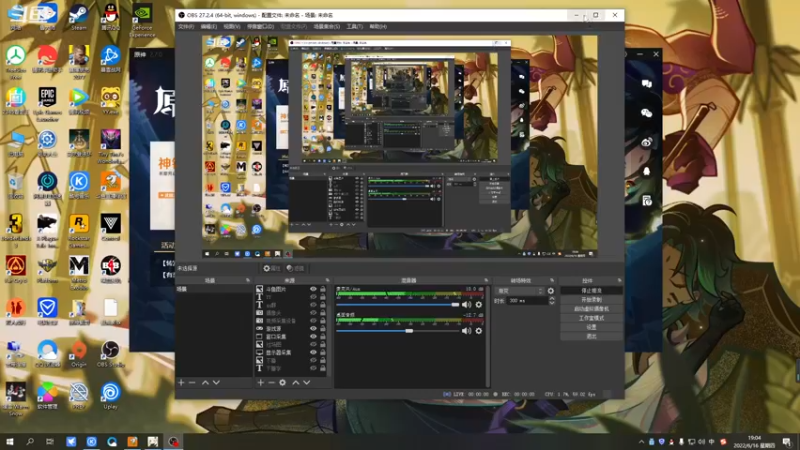This screenshot has width=800, height=450.
Task: Adjust the transition duration stepper arrows
Action: [552, 301]
